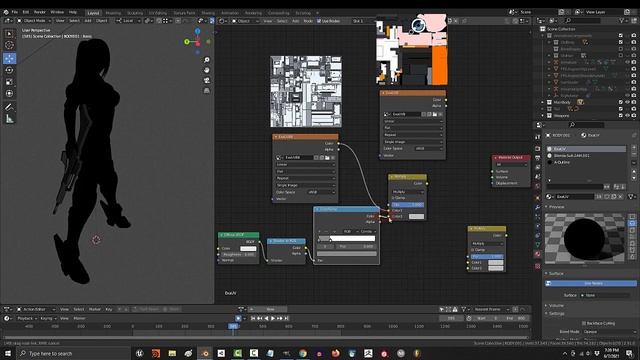Open the Edit menu
The width and height of the screenshot is (640, 360).
pyautogui.click(x=26, y=12)
